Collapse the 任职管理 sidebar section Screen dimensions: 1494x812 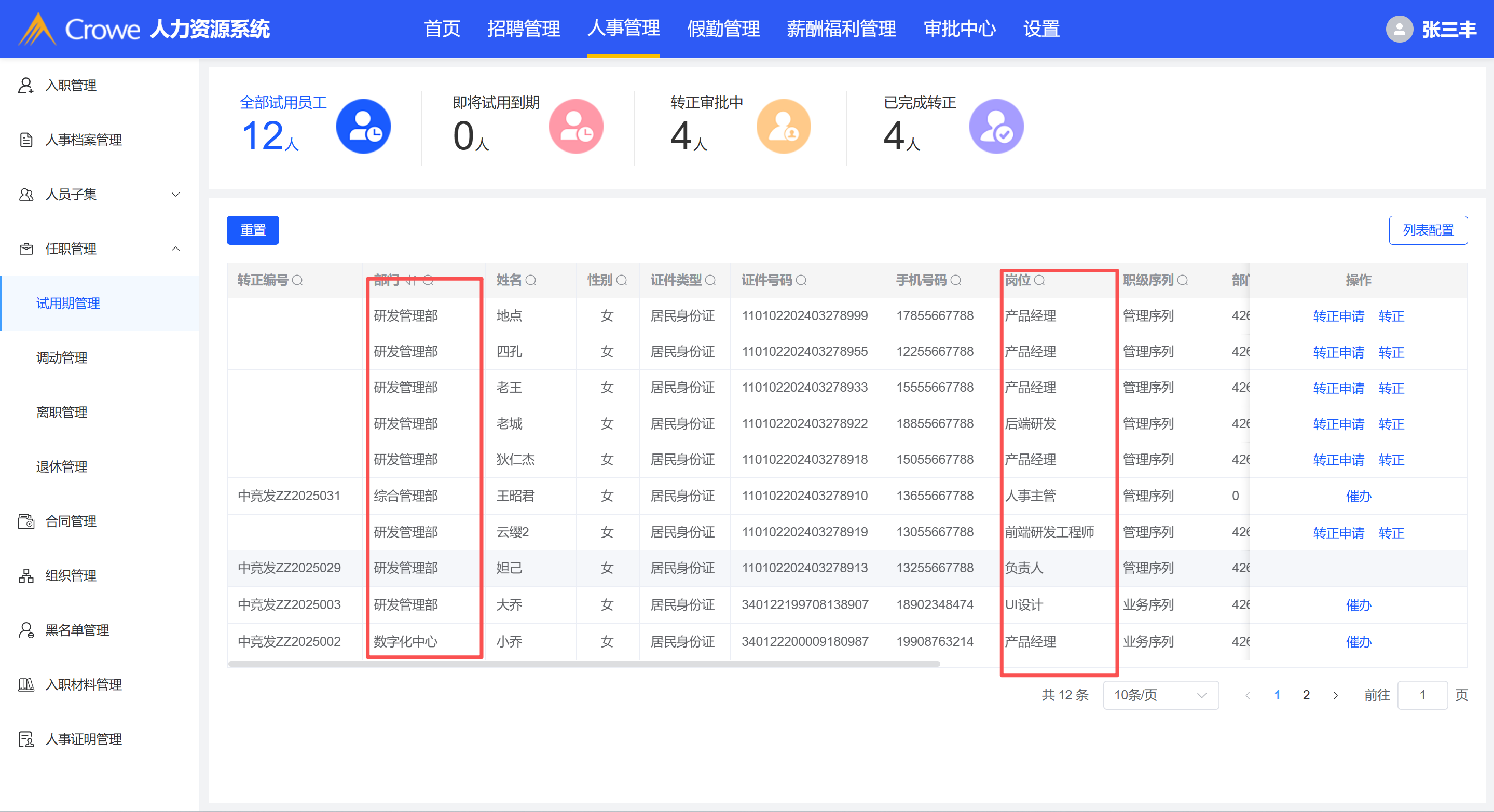click(x=176, y=249)
